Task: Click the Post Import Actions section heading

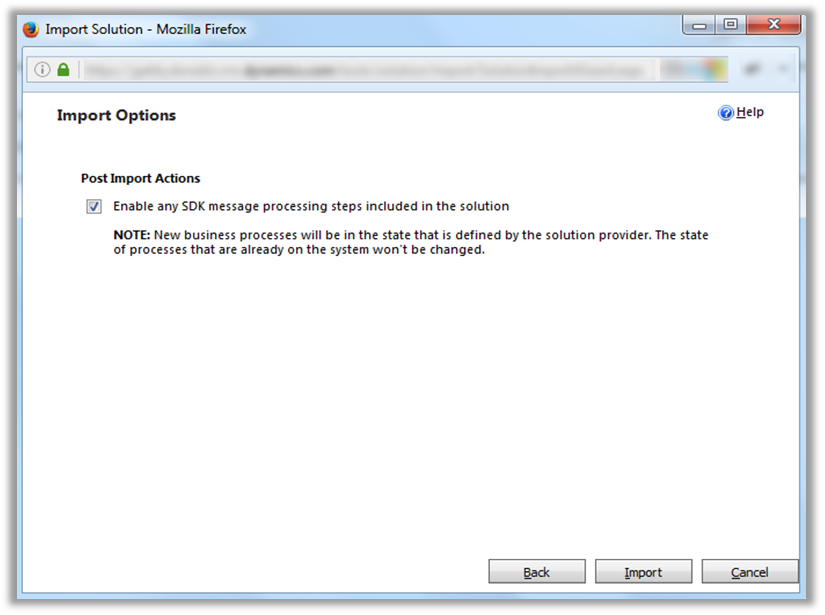Action: (140, 179)
